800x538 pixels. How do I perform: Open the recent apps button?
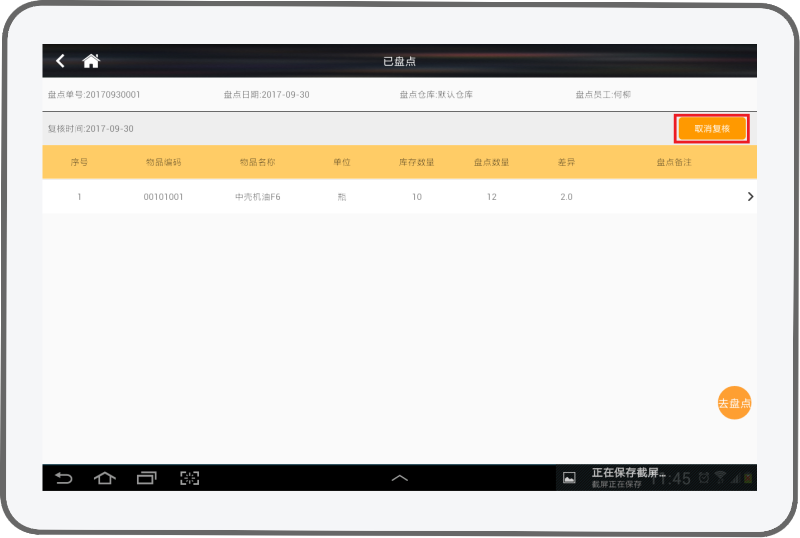click(x=147, y=478)
